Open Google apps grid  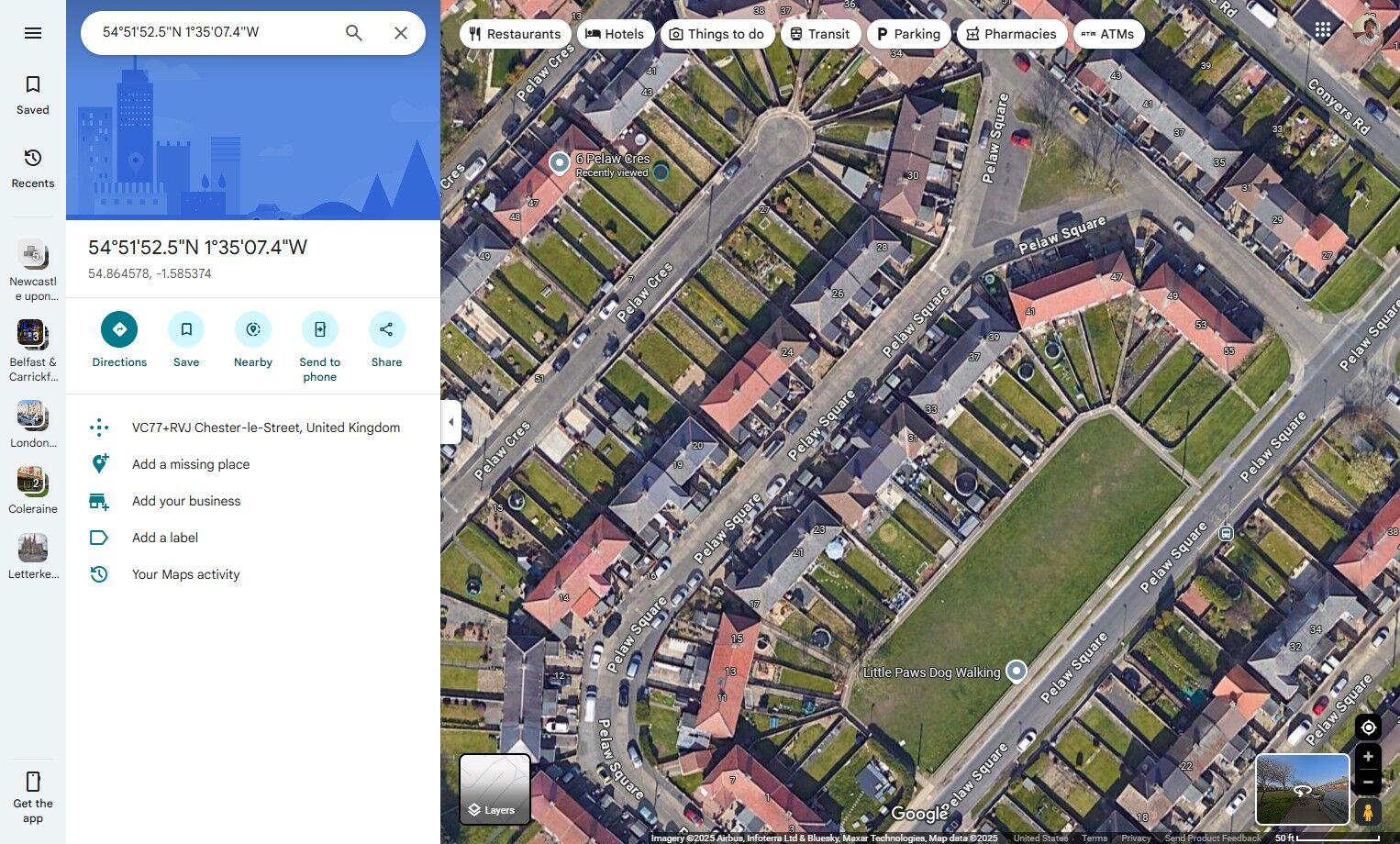[1323, 30]
